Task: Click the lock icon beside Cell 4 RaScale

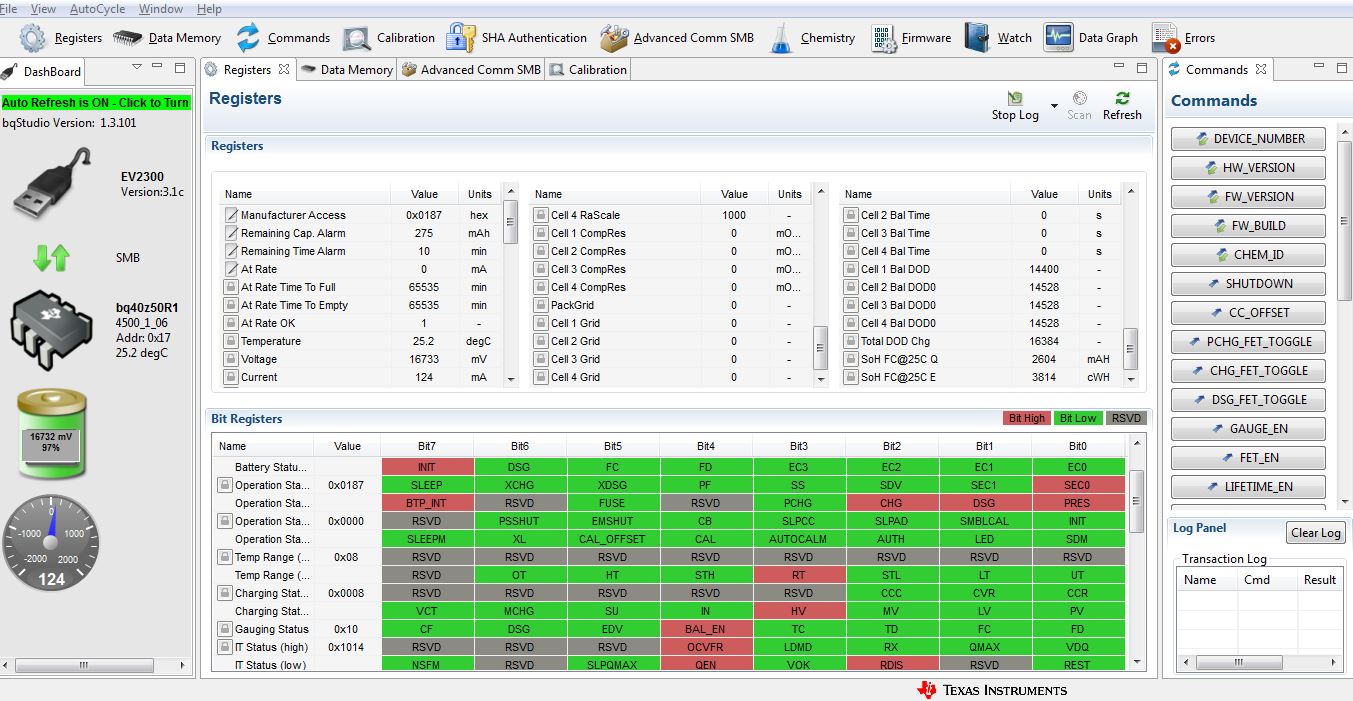Action: pos(540,215)
